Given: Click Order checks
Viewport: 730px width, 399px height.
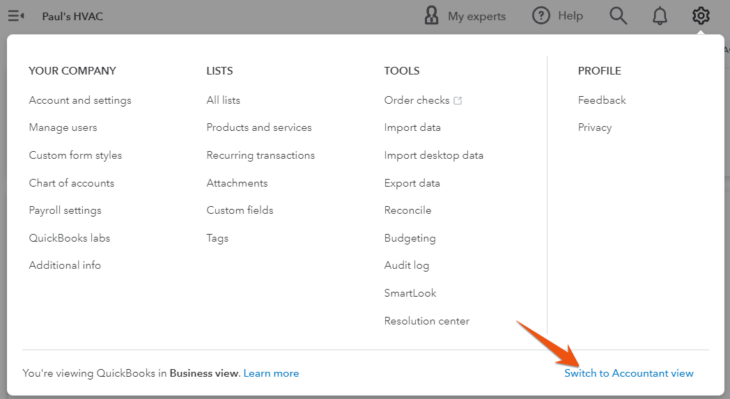Looking at the screenshot, I should (417, 100).
